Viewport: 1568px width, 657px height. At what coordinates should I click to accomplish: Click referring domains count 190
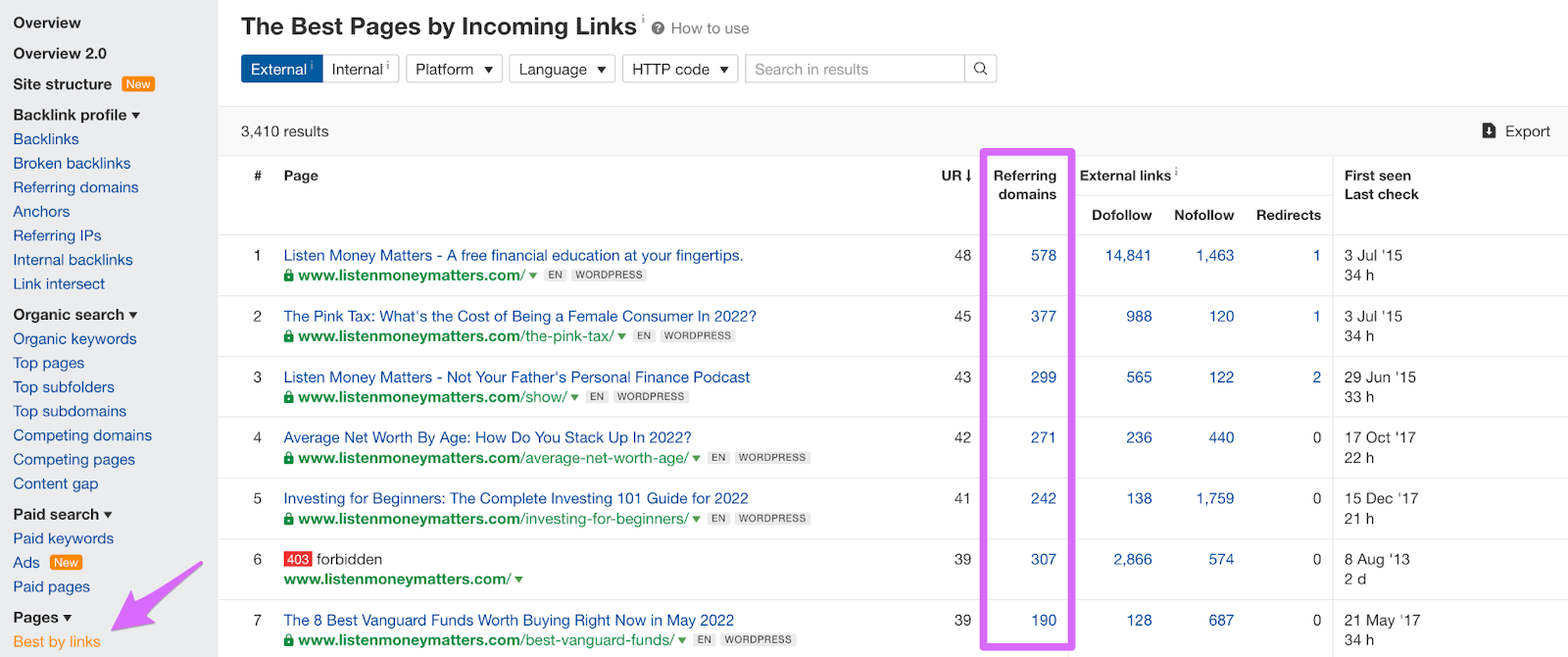tap(1044, 620)
